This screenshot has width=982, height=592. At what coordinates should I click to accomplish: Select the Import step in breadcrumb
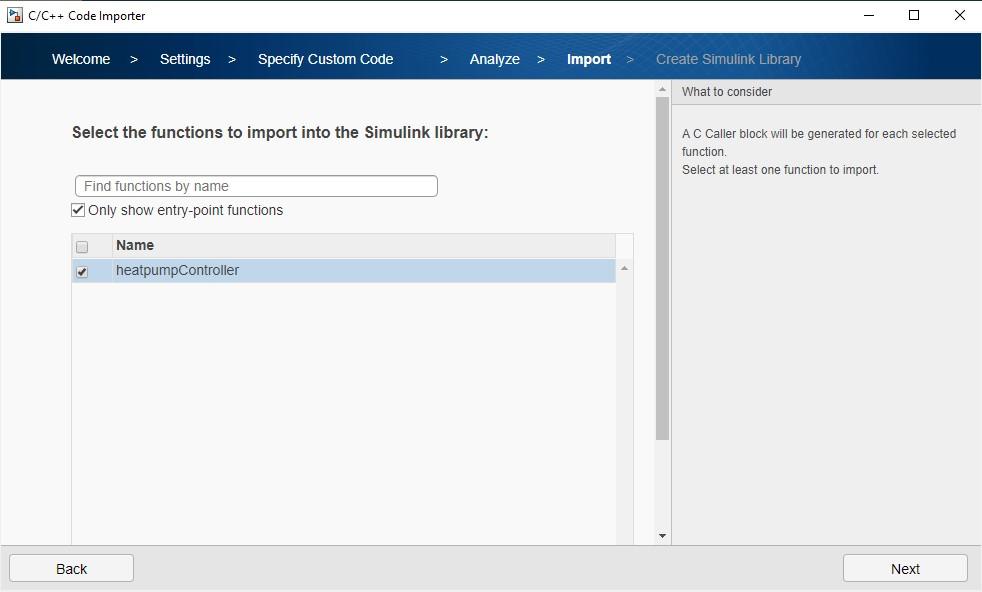click(588, 59)
